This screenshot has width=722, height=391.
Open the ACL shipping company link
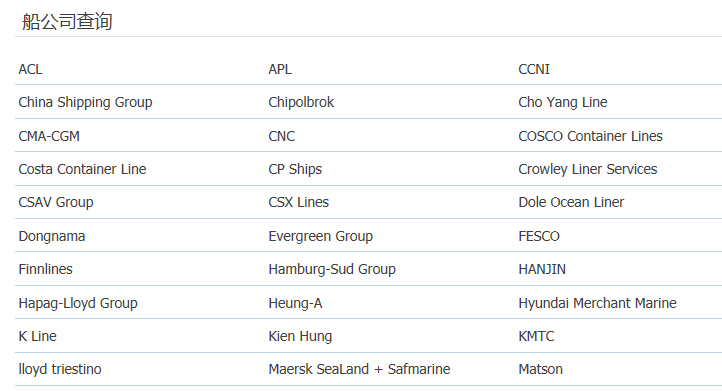tap(30, 69)
